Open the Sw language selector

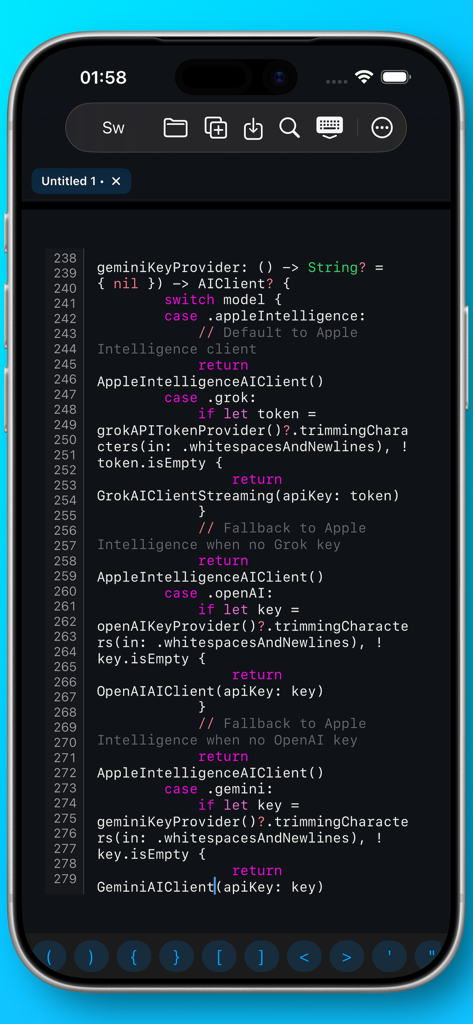(113, 128)
